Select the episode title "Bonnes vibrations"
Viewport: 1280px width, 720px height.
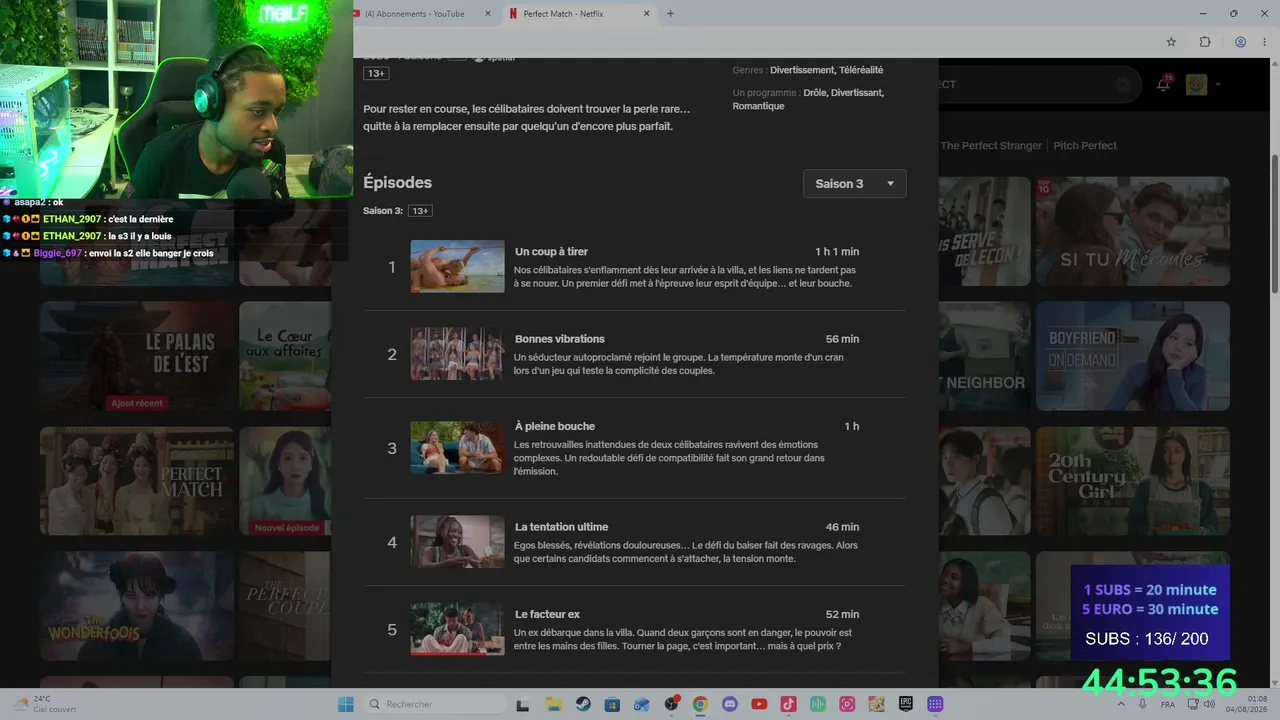[560, 339]
